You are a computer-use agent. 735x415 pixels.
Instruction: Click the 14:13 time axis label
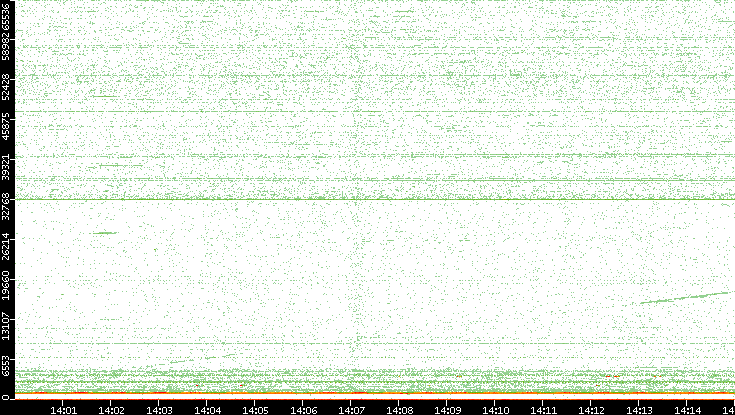639,410
